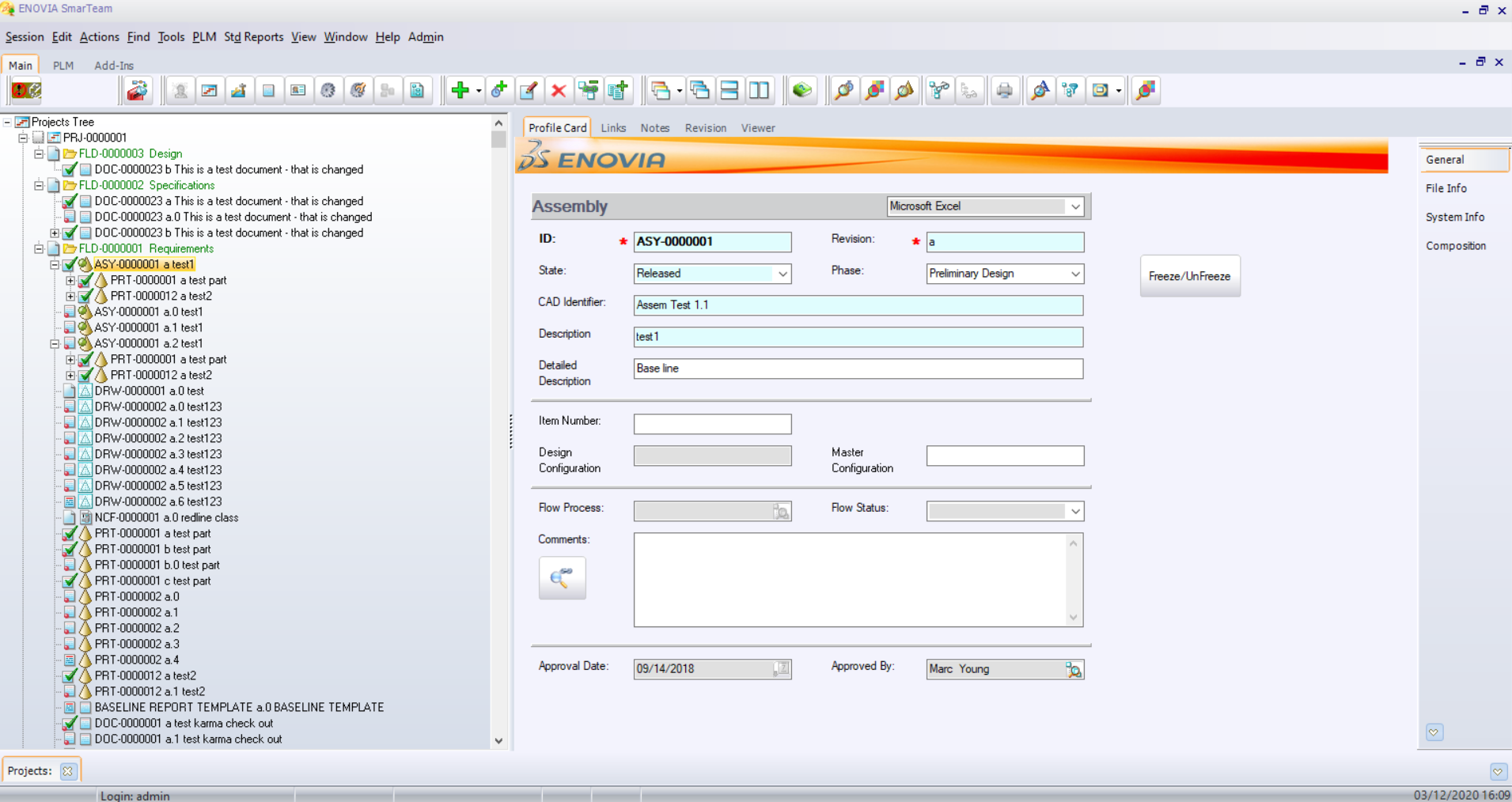Open the Std Reports menu
Image resolution: width=1512 pixels, height=802 pixels.
[253, 37]
